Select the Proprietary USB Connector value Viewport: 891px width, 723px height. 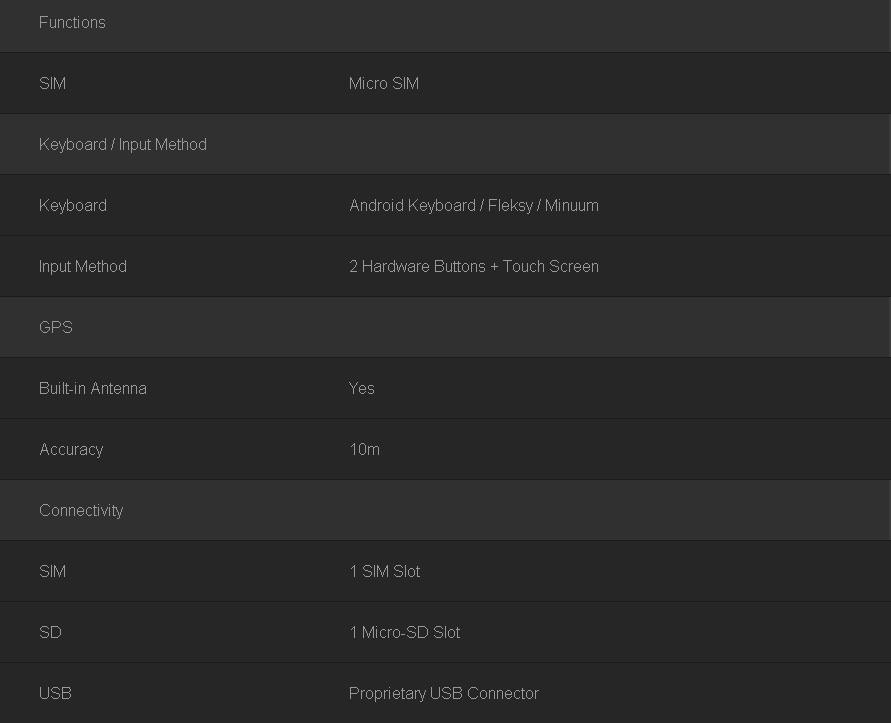(x=444, y=693)
